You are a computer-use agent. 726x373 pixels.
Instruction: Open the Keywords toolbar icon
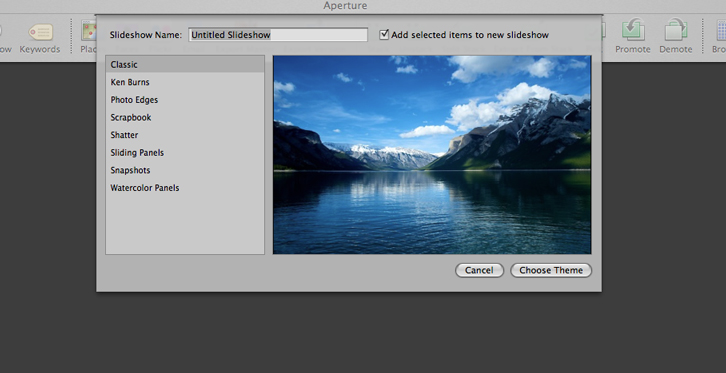[40, 32]
